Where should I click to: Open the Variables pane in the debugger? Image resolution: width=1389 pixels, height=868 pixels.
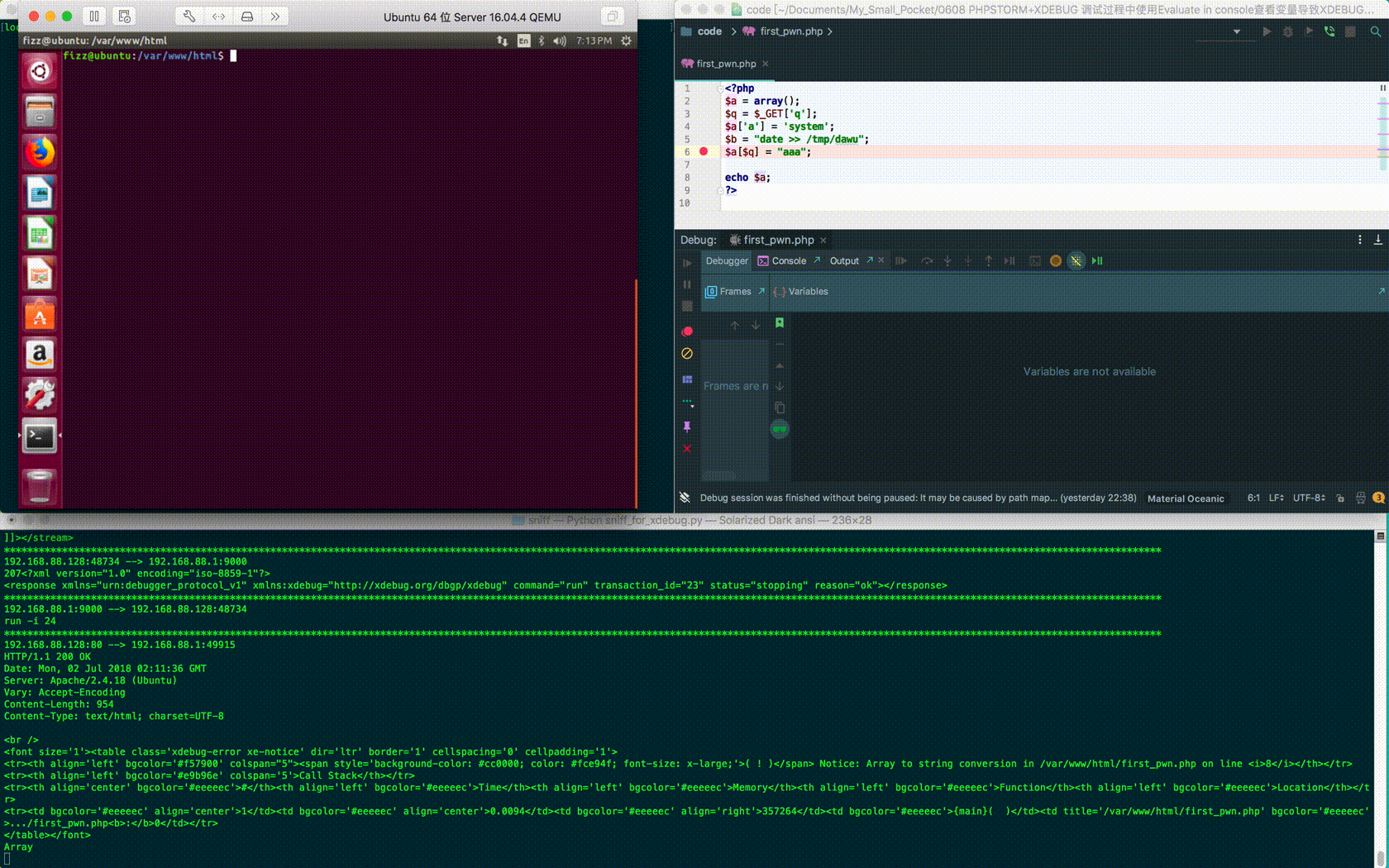tap(800, 292)
